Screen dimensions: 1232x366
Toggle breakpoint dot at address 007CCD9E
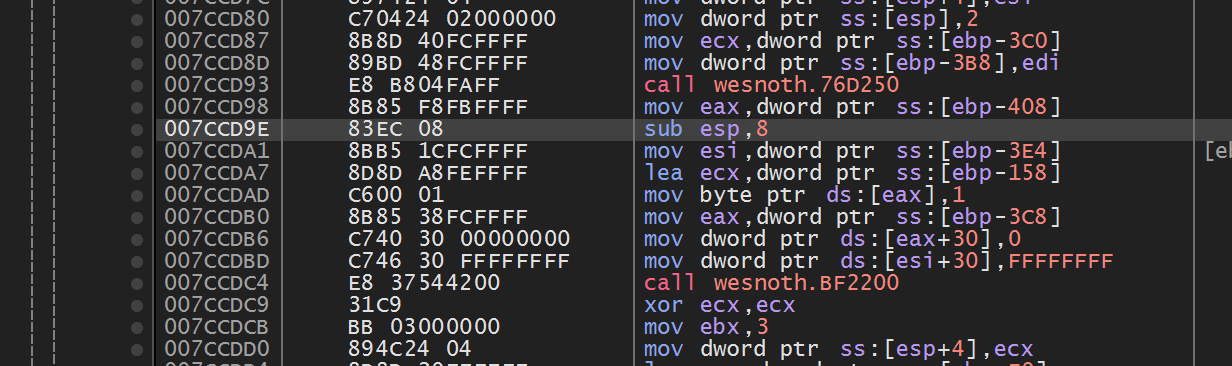pyautogui.click(x=137, y=129)
